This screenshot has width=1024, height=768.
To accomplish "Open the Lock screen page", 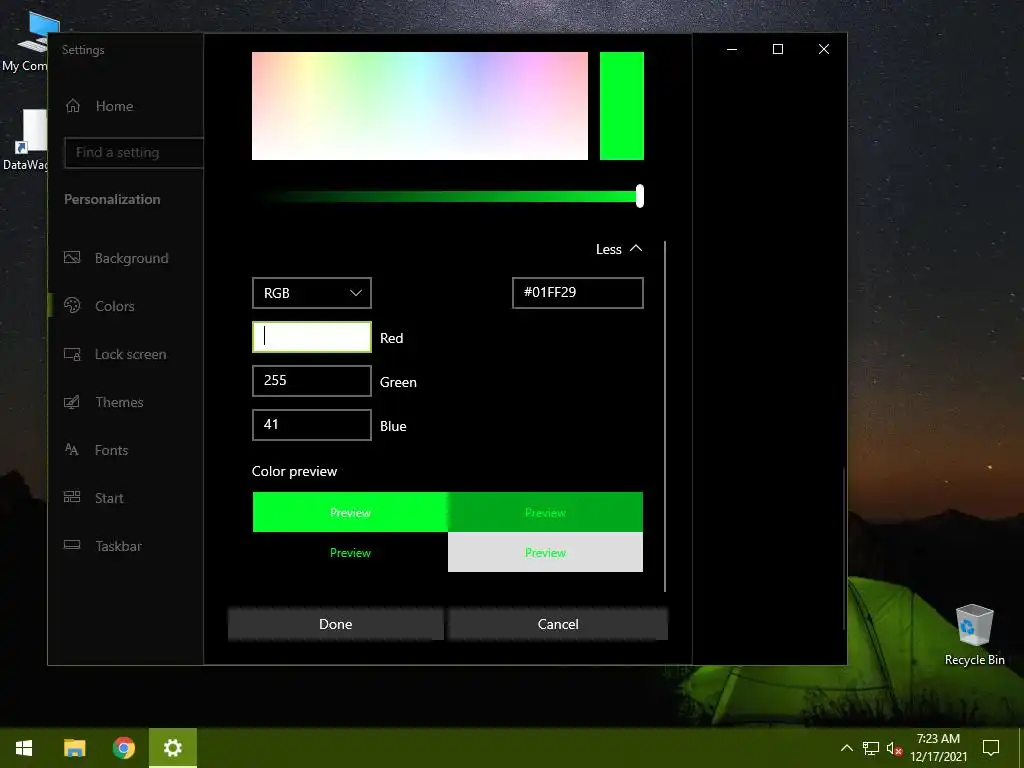I will [130, 354].
